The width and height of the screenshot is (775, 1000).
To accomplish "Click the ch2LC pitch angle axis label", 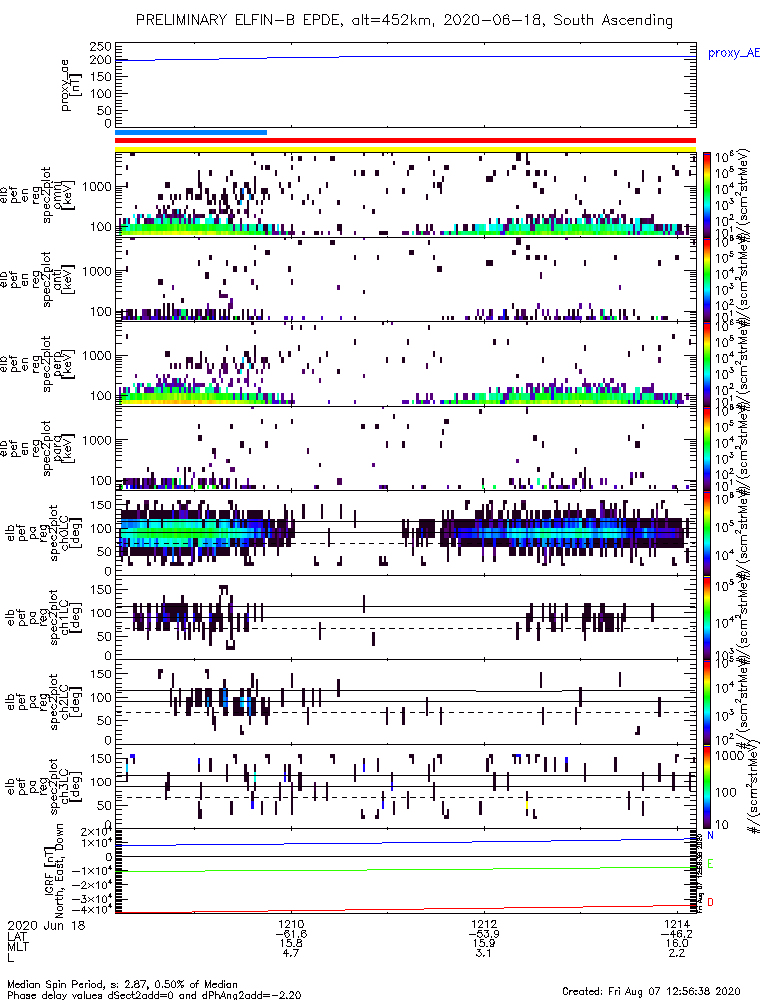I will [45, 702].
